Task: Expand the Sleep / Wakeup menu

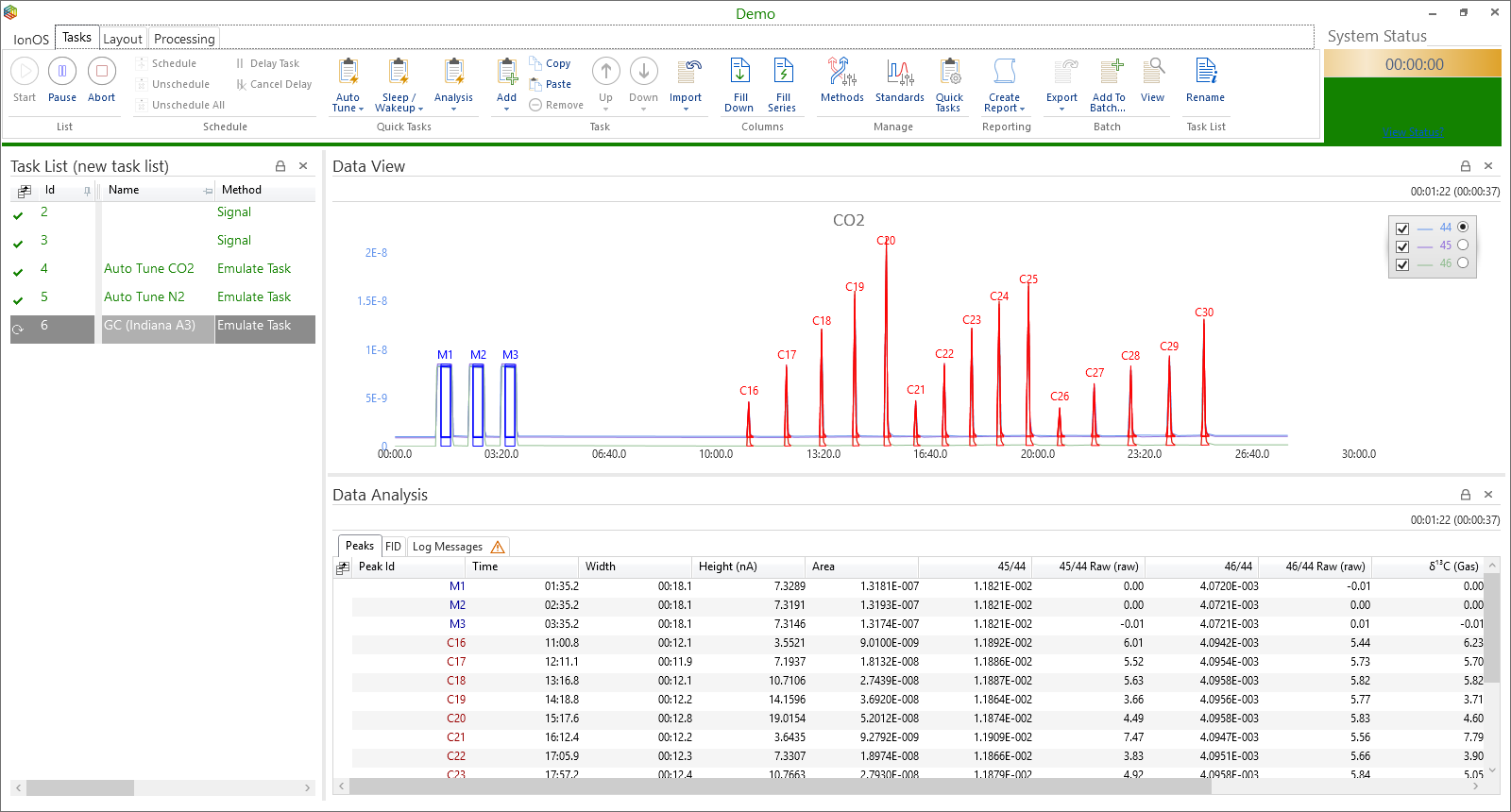Action: pos(399,109)
